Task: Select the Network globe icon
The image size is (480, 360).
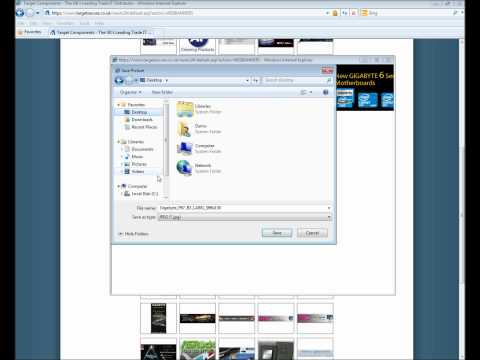Action: 184,168
